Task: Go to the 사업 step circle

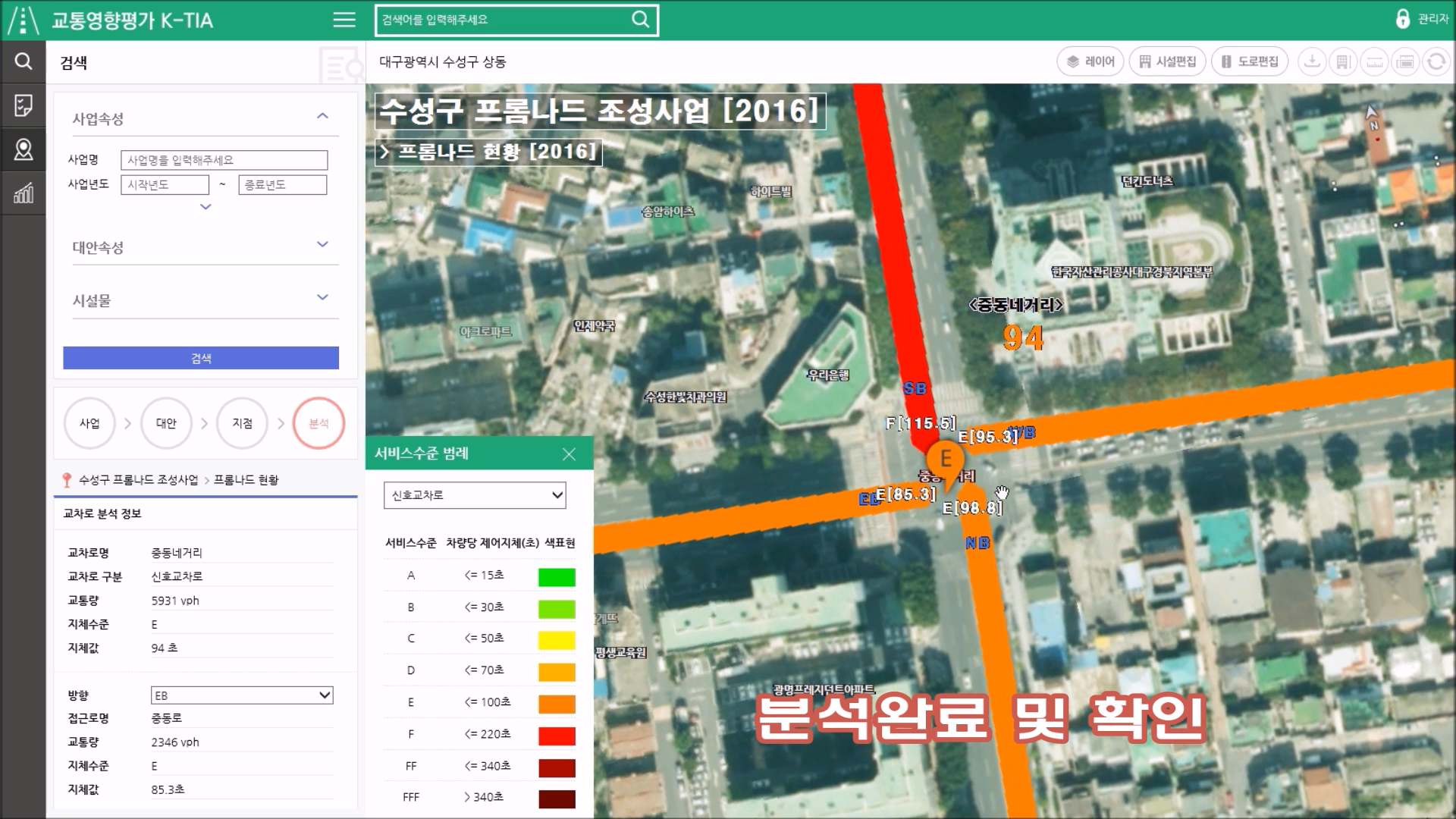Action: 89,423
